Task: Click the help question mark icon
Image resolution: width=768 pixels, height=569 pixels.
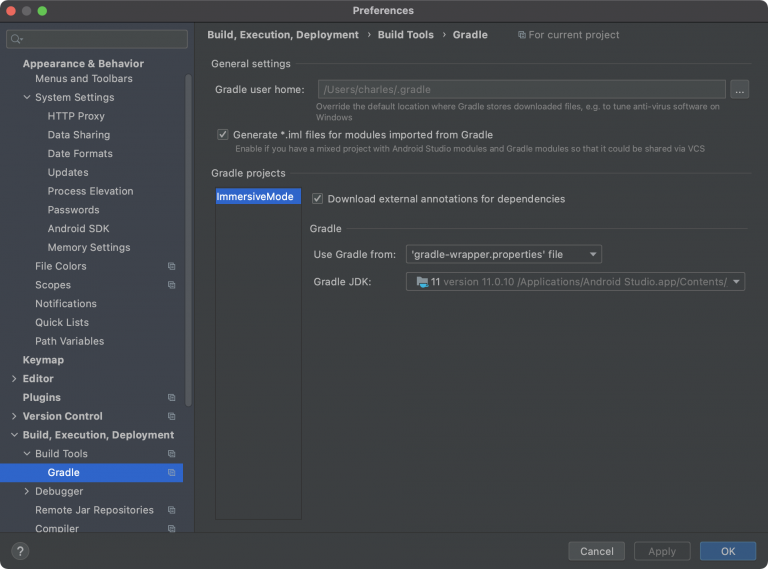Action: click(20, 551)
